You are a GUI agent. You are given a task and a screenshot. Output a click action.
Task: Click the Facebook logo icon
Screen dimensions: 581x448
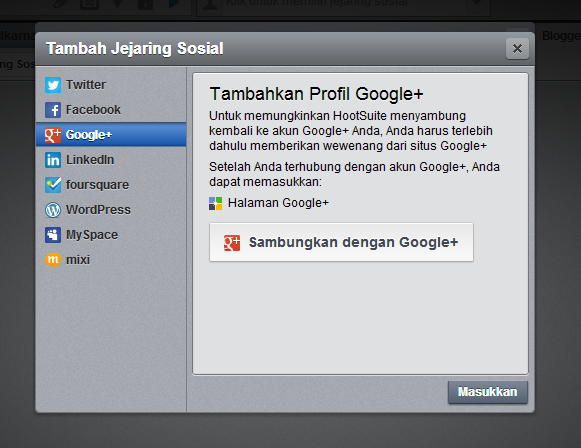(x=53, y=110)
